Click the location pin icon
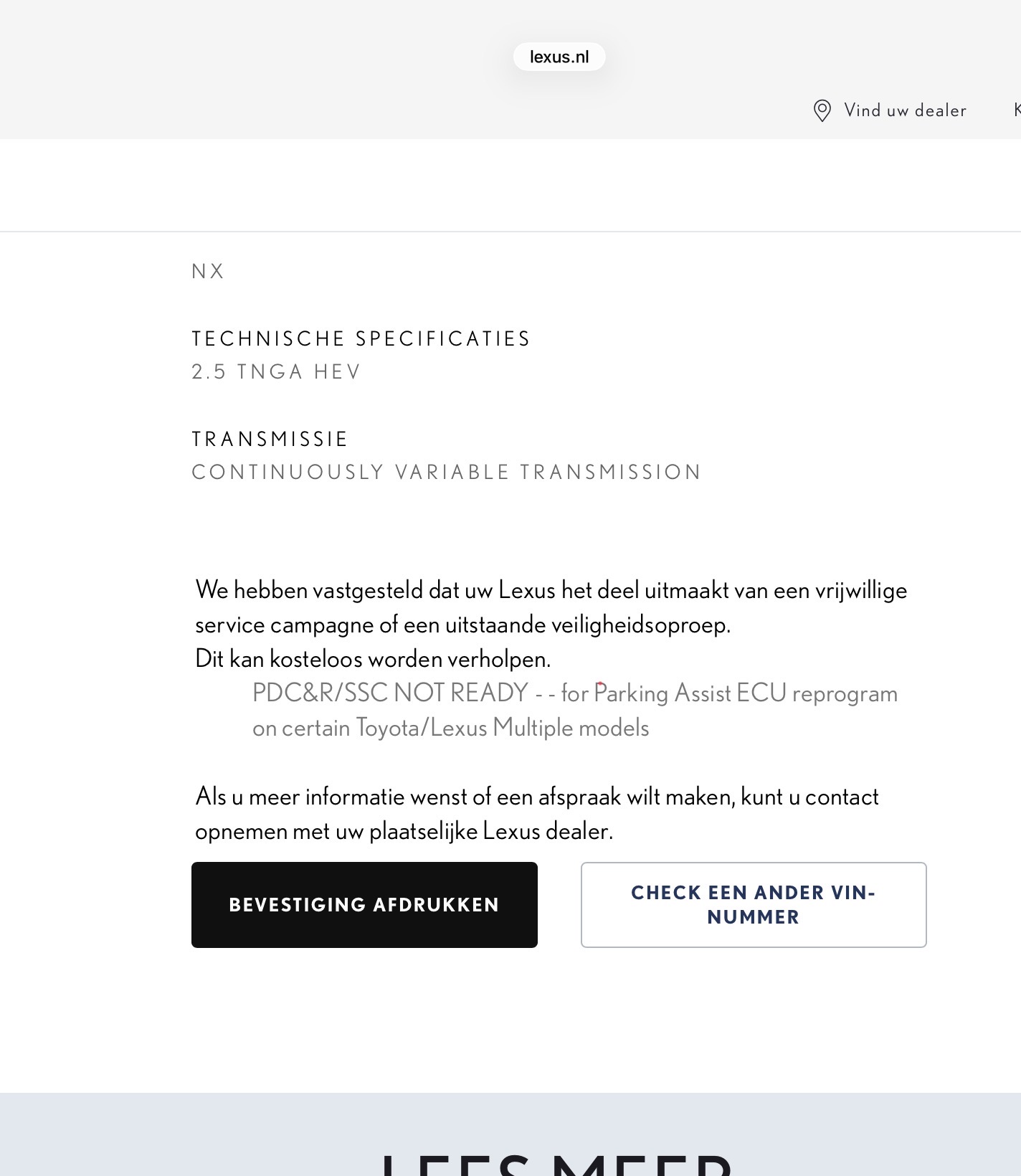The height and width of the screenshot is (1176, 1021). point(822,110)
